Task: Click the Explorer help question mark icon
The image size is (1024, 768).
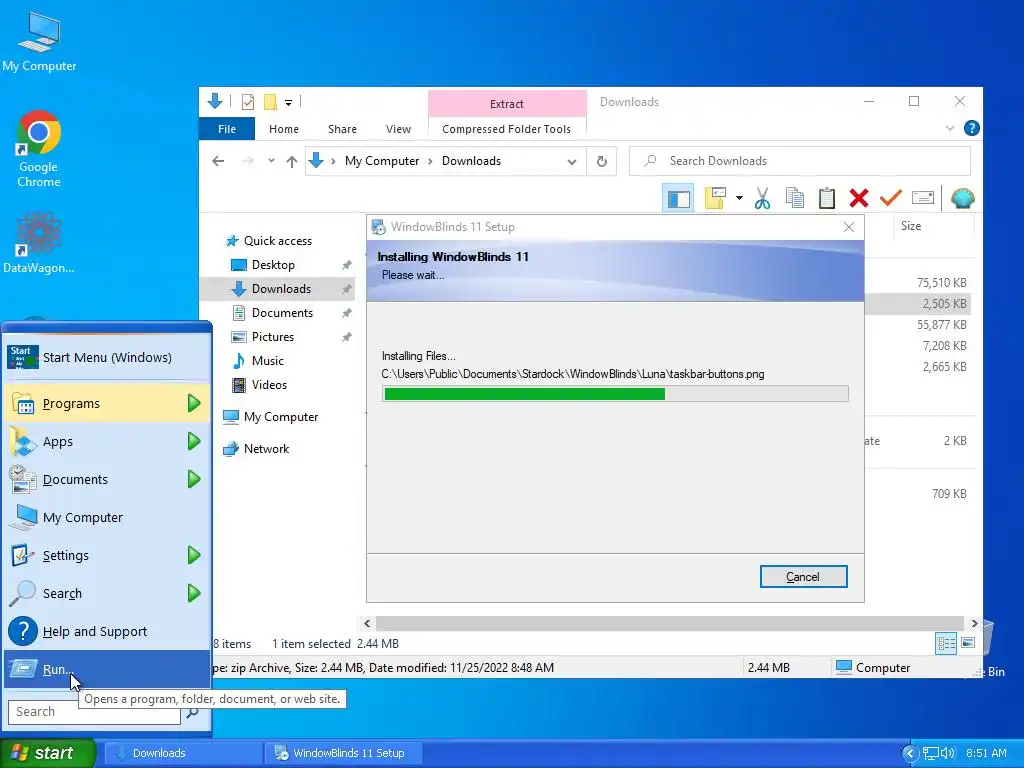Action: (972, 129)
